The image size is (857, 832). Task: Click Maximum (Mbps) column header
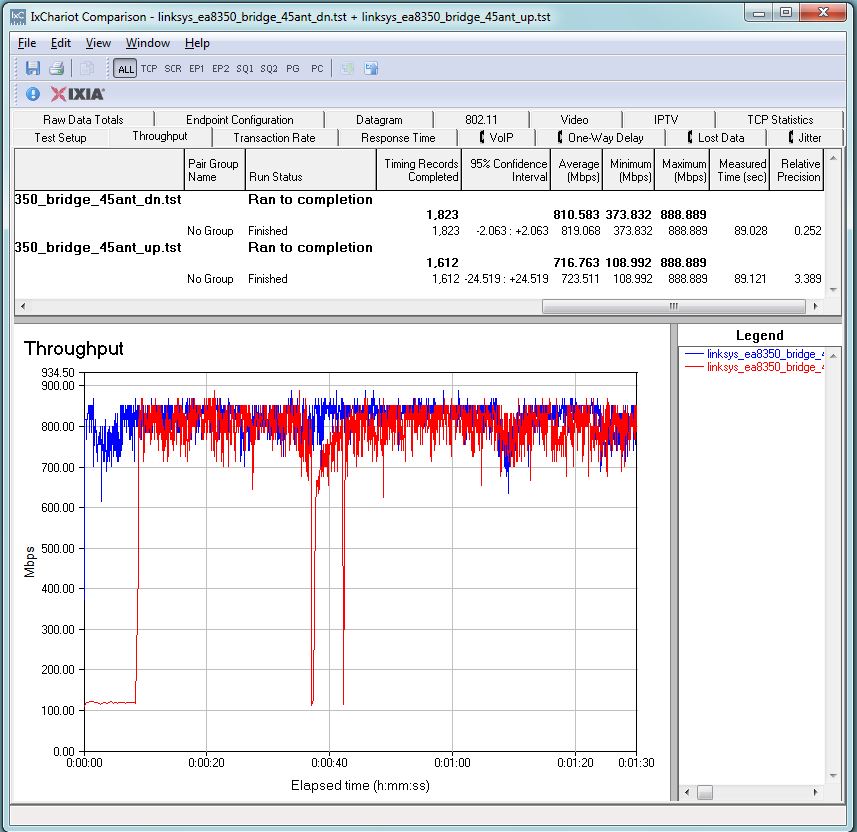pos(682,170)
